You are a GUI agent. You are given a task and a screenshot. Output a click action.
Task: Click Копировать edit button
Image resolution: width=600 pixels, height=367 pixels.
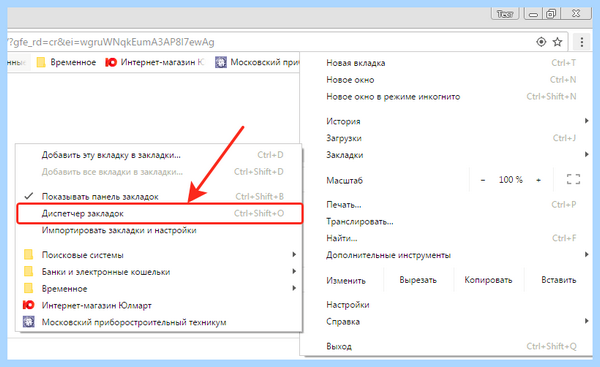coord(488,280)
